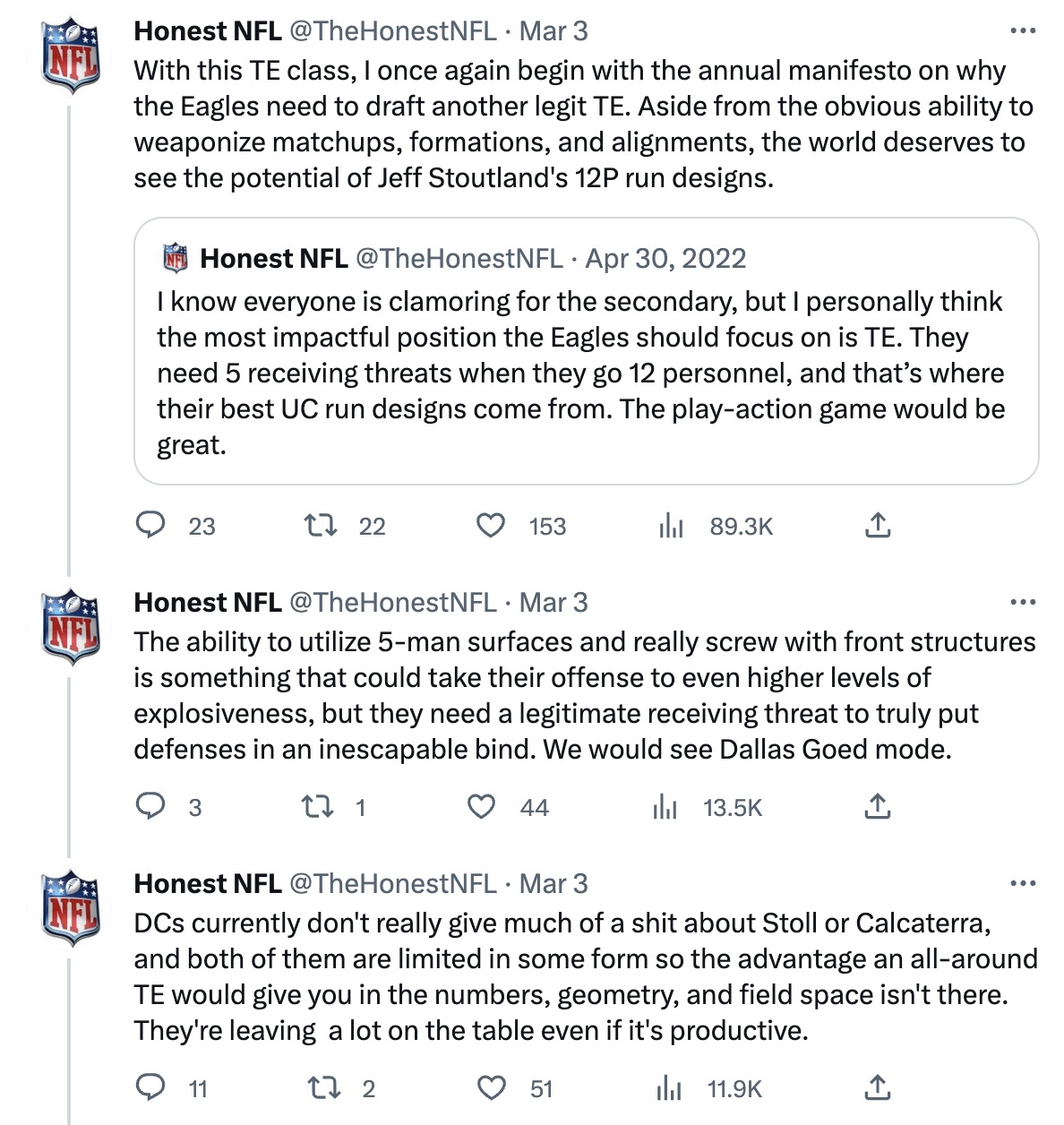Screen dimensions: 1064x1125
Task: Retweet the first tweet with 22 retweets
Action: [321, 525]
